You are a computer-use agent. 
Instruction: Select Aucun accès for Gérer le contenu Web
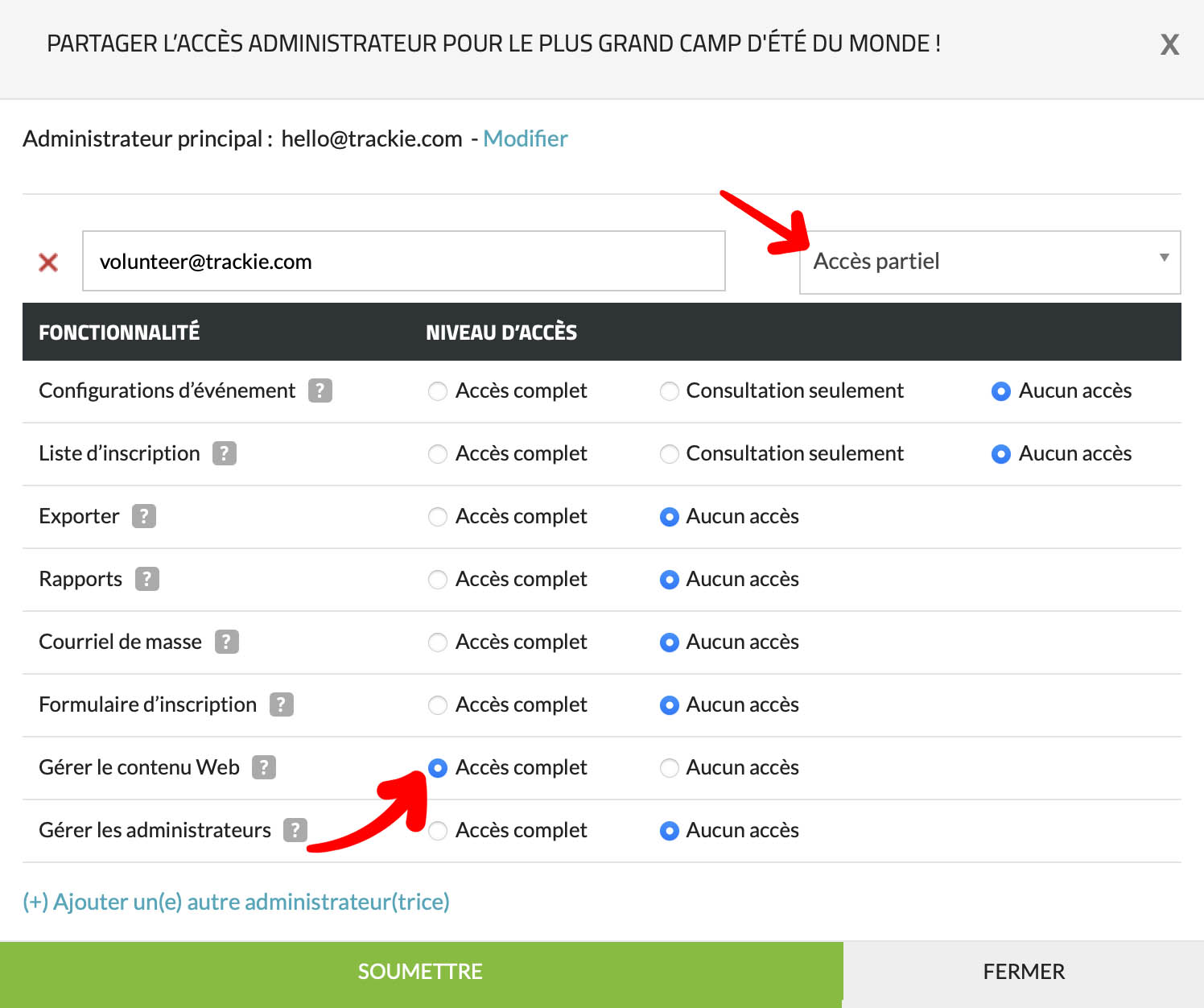(669, 768)
